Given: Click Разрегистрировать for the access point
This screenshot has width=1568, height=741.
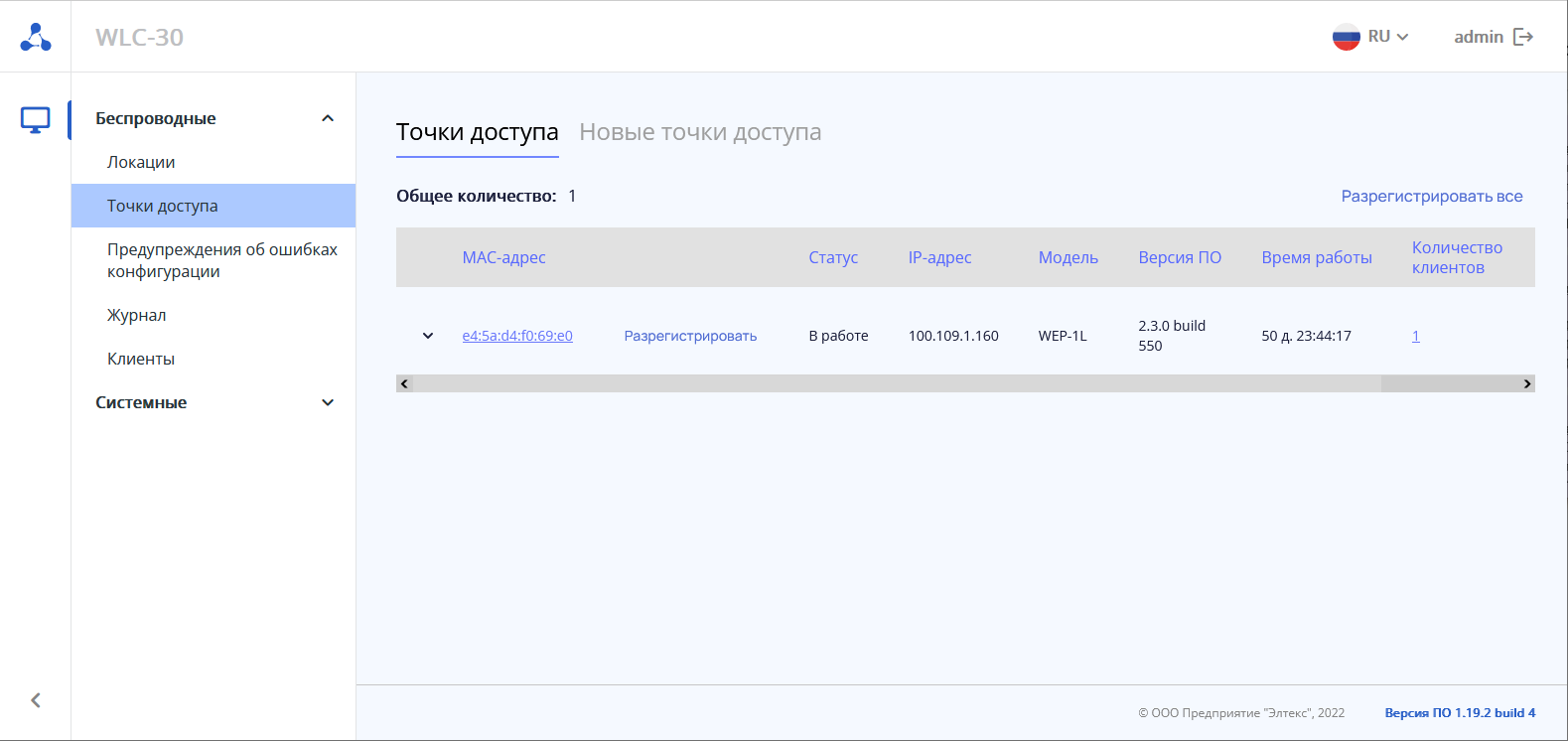Looking at the screenshot, I should 690,336.
